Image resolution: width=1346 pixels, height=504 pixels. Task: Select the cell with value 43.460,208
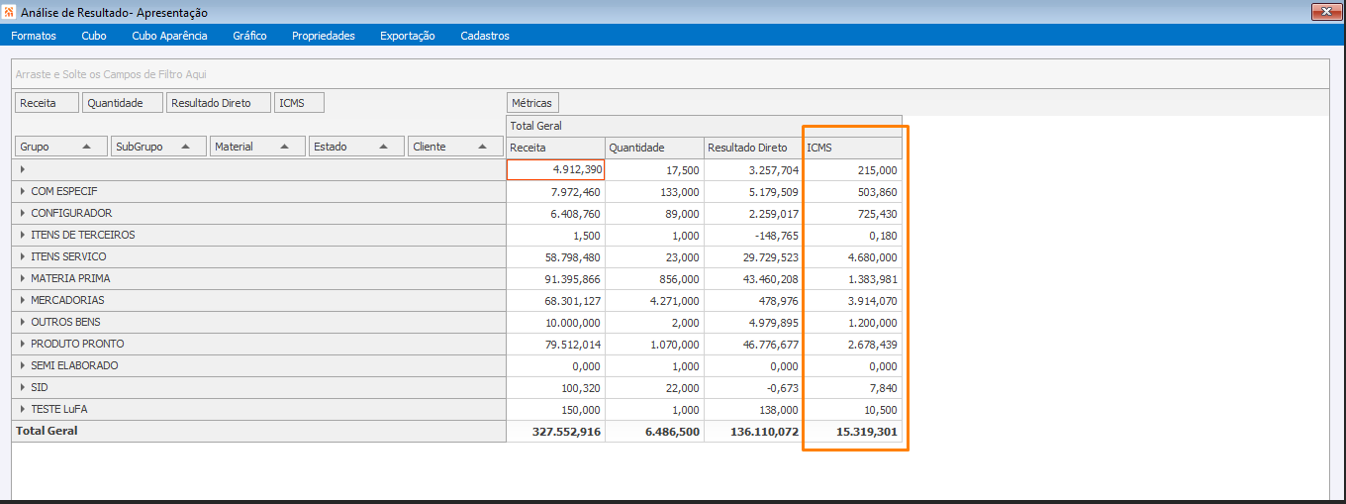pos(753,279)
